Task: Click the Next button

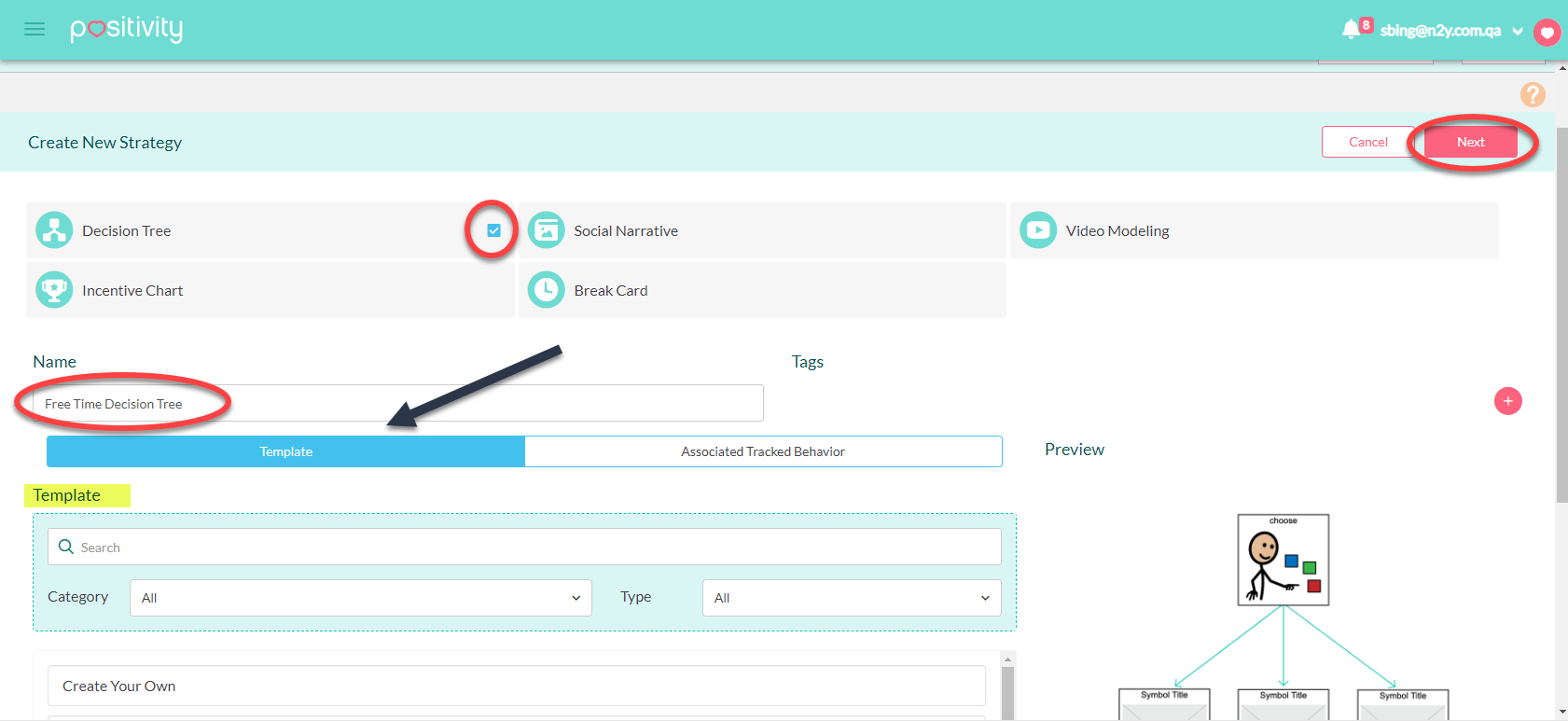Action: (x=1471, y=142)
